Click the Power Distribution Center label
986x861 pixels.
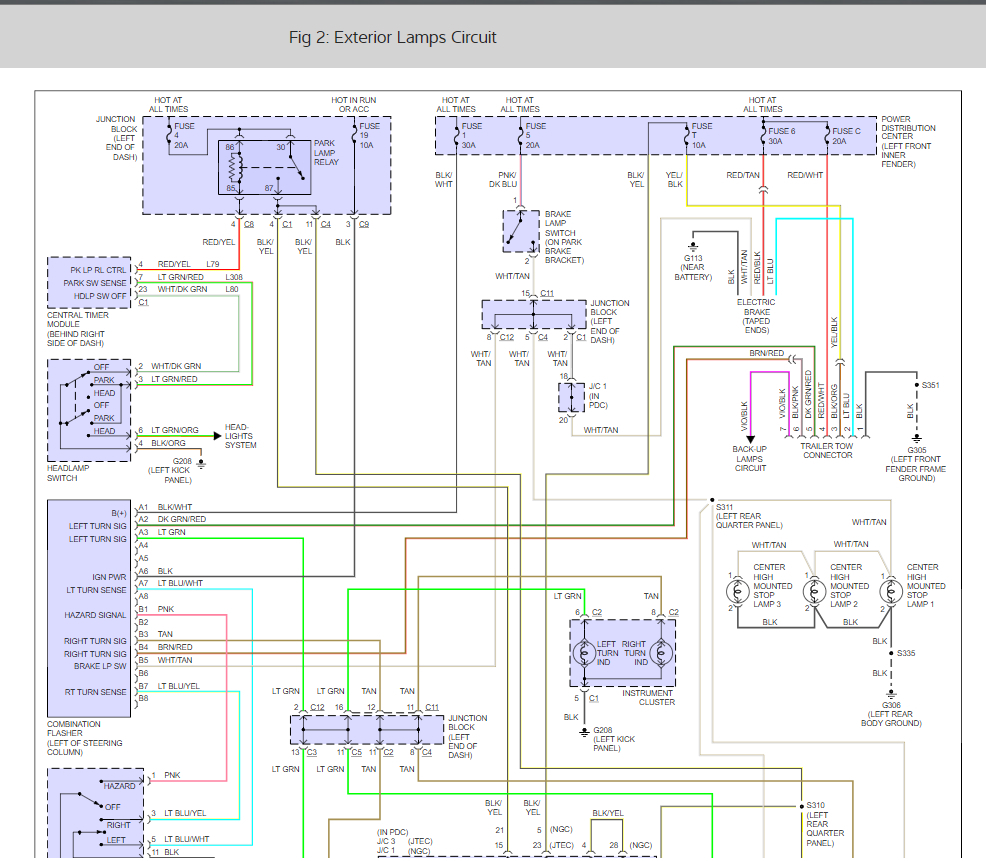(x=908, y=142)
